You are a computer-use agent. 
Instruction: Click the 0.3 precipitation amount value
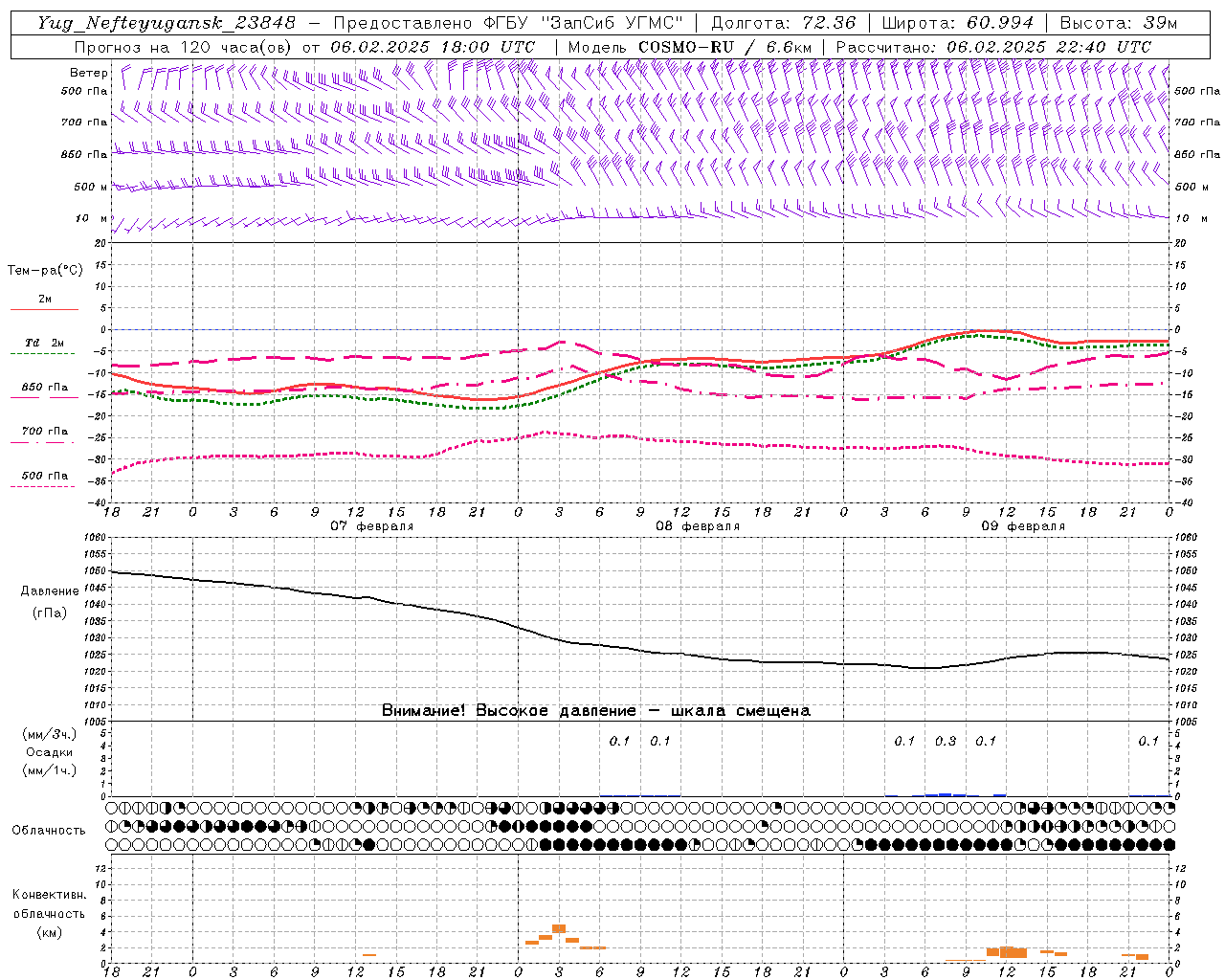coord(945,741)
